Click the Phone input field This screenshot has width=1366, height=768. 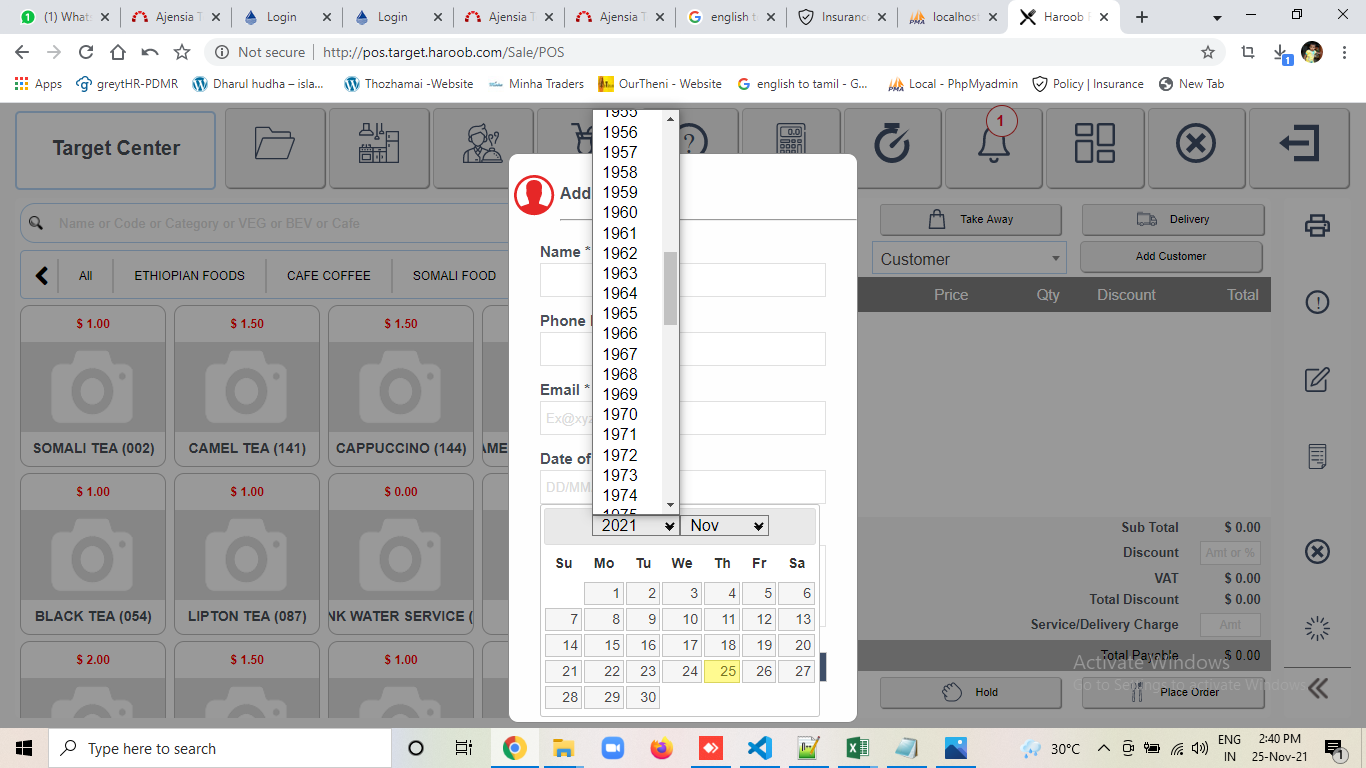click(x=683, y=349)
